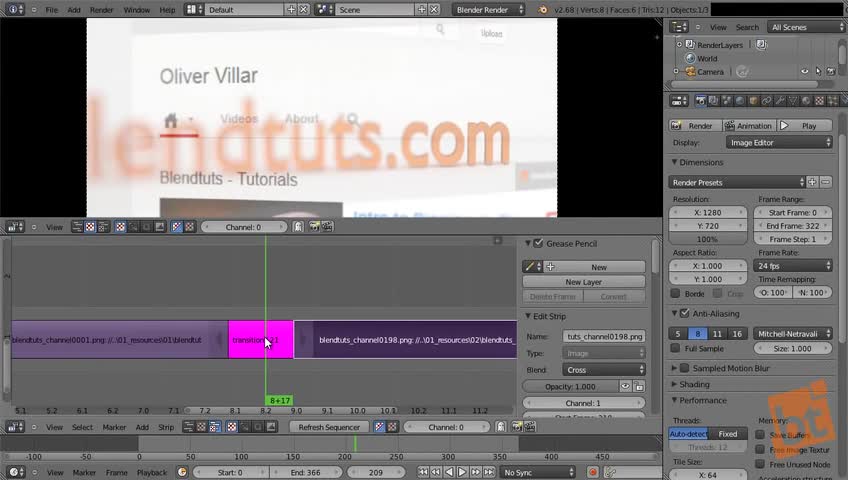Open the Strip menu in the sequencer header
848x480 pixels.
[165, 427]
